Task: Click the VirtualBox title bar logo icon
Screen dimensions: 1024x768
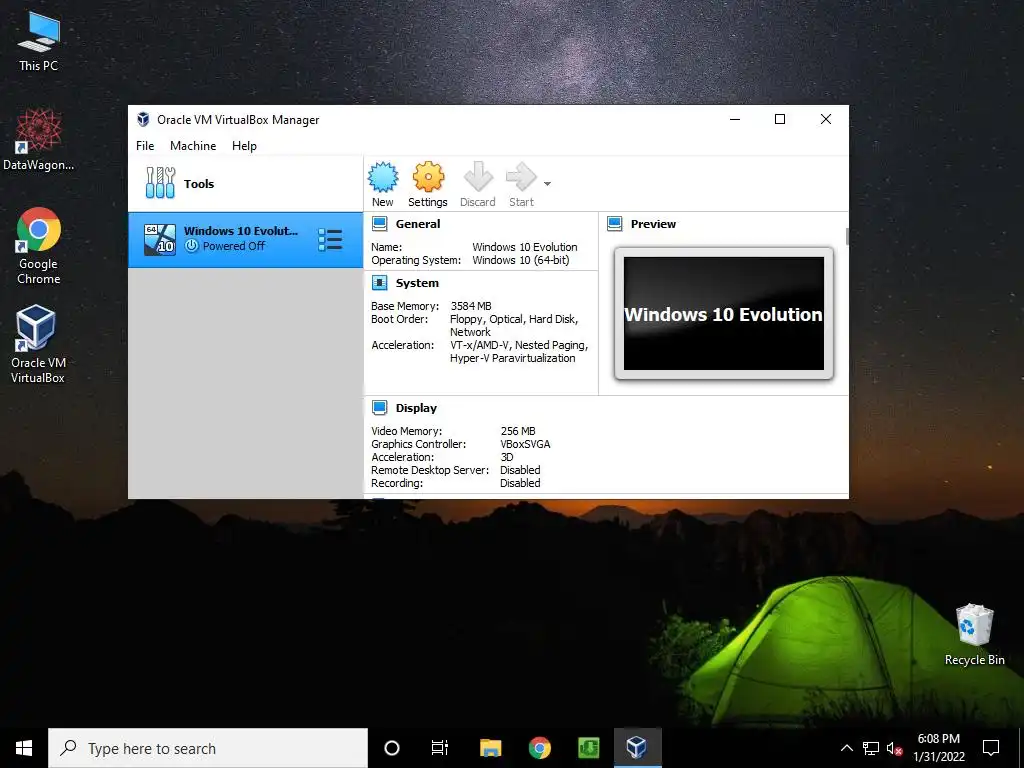Action: (x=143, y=120)
